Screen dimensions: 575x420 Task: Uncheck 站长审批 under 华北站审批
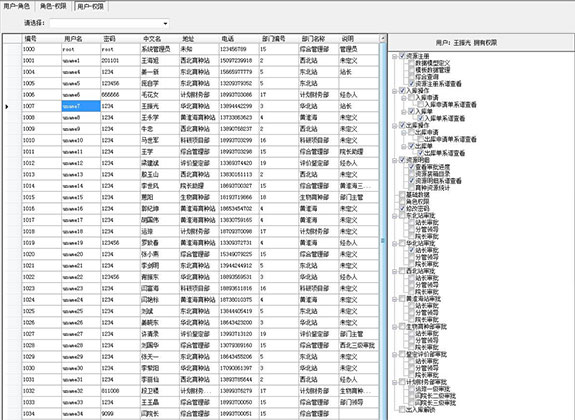pyautogui.click(x=411, y=250)
